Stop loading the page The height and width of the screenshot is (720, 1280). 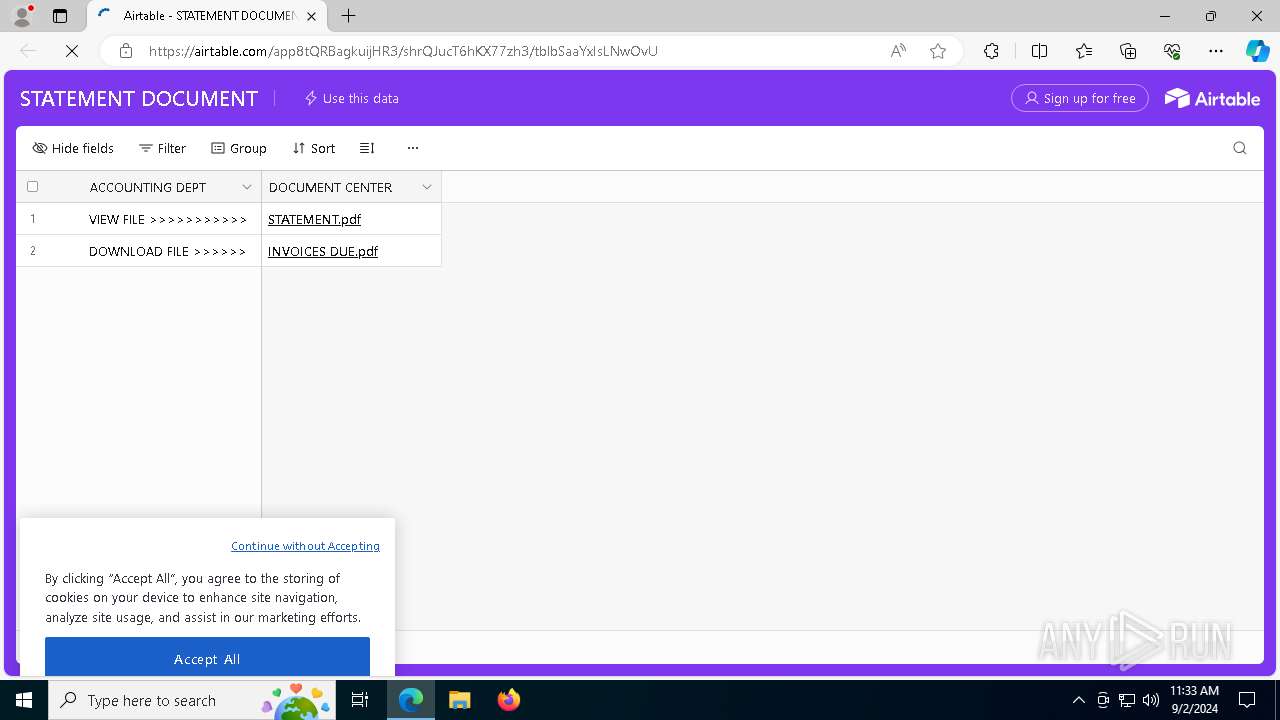[x=72, y=51]
